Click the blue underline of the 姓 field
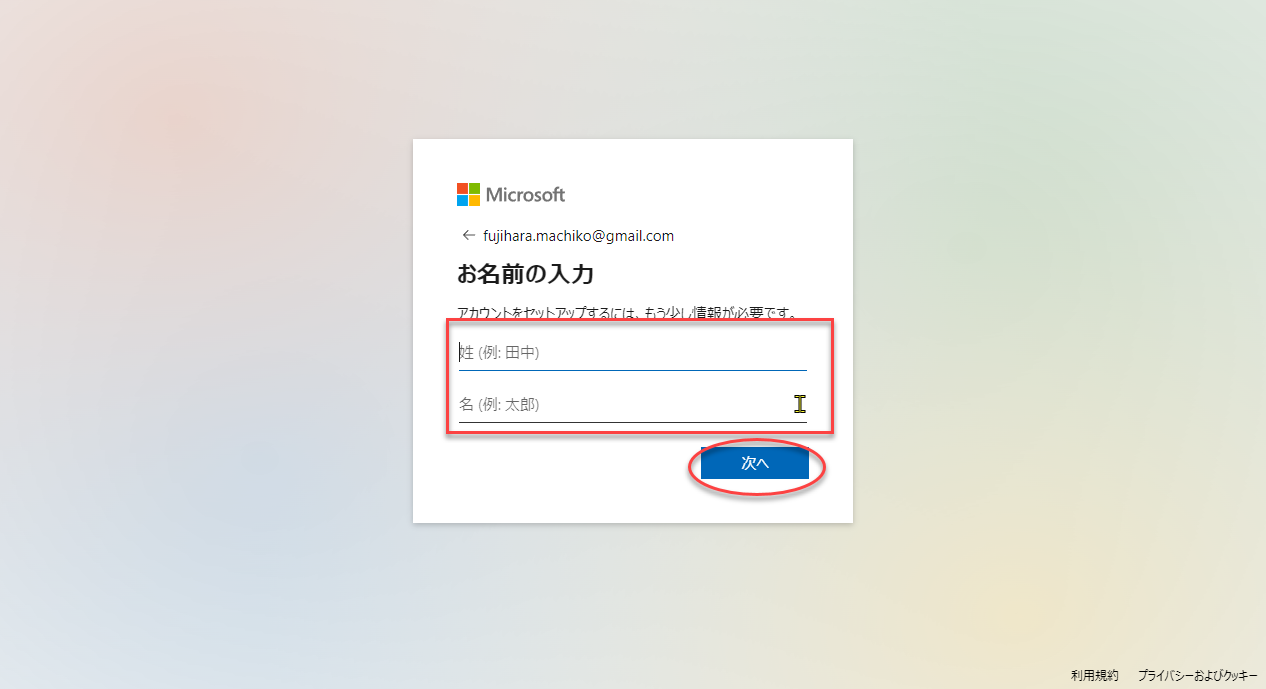The image size is (1266, 689). [633, 370]
